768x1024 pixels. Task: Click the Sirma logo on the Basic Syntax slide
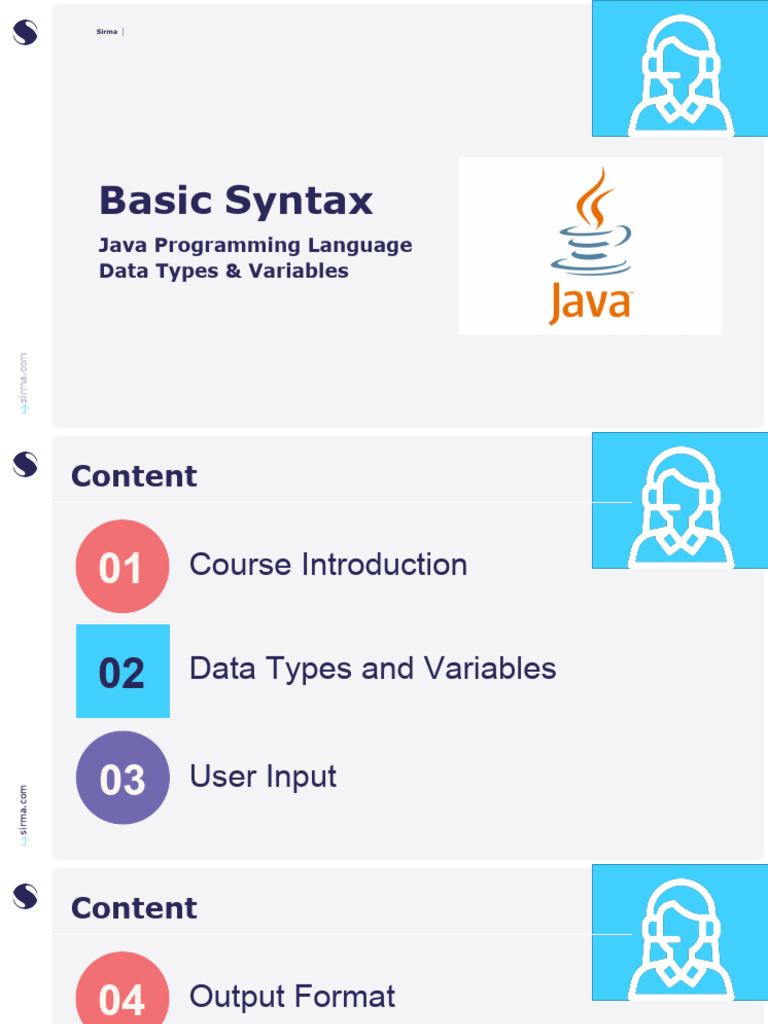pyautogui.click(x=25, y=32)
